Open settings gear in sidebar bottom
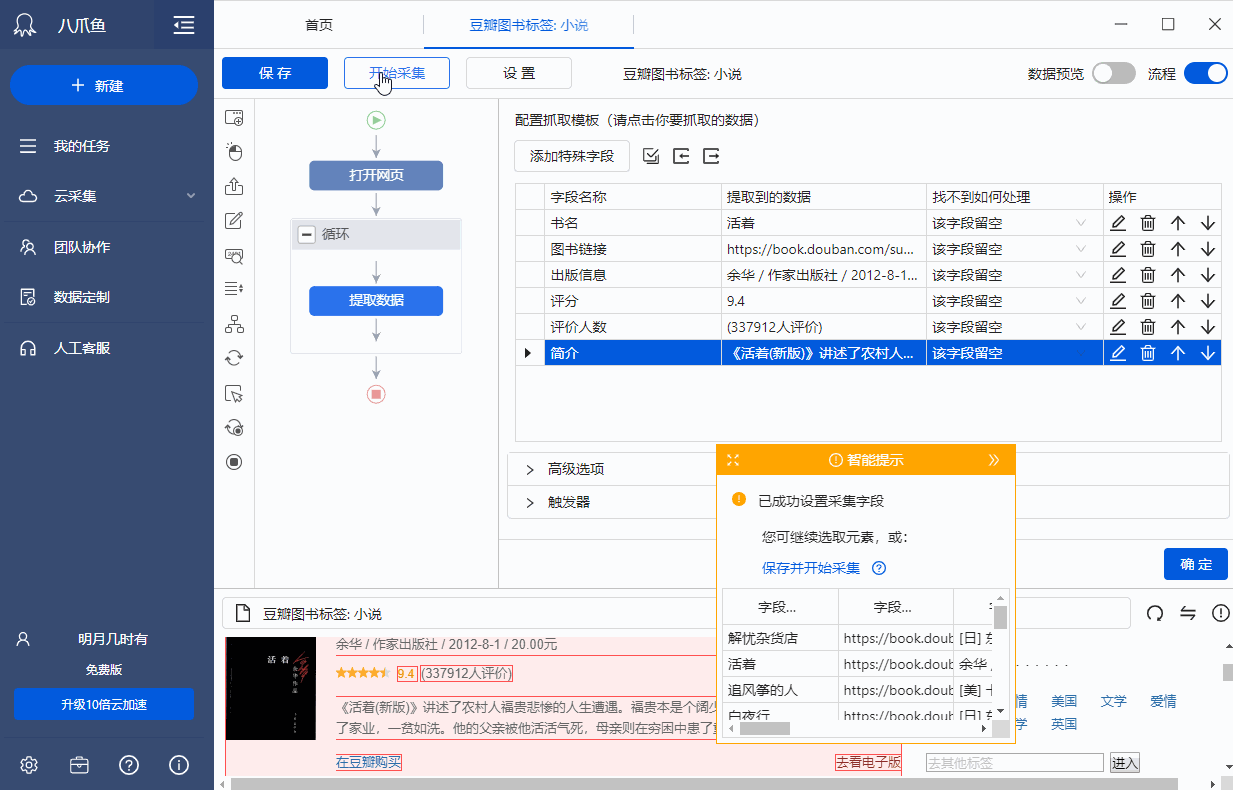Screen dimensions: 1233x790 tap(29, 765)
